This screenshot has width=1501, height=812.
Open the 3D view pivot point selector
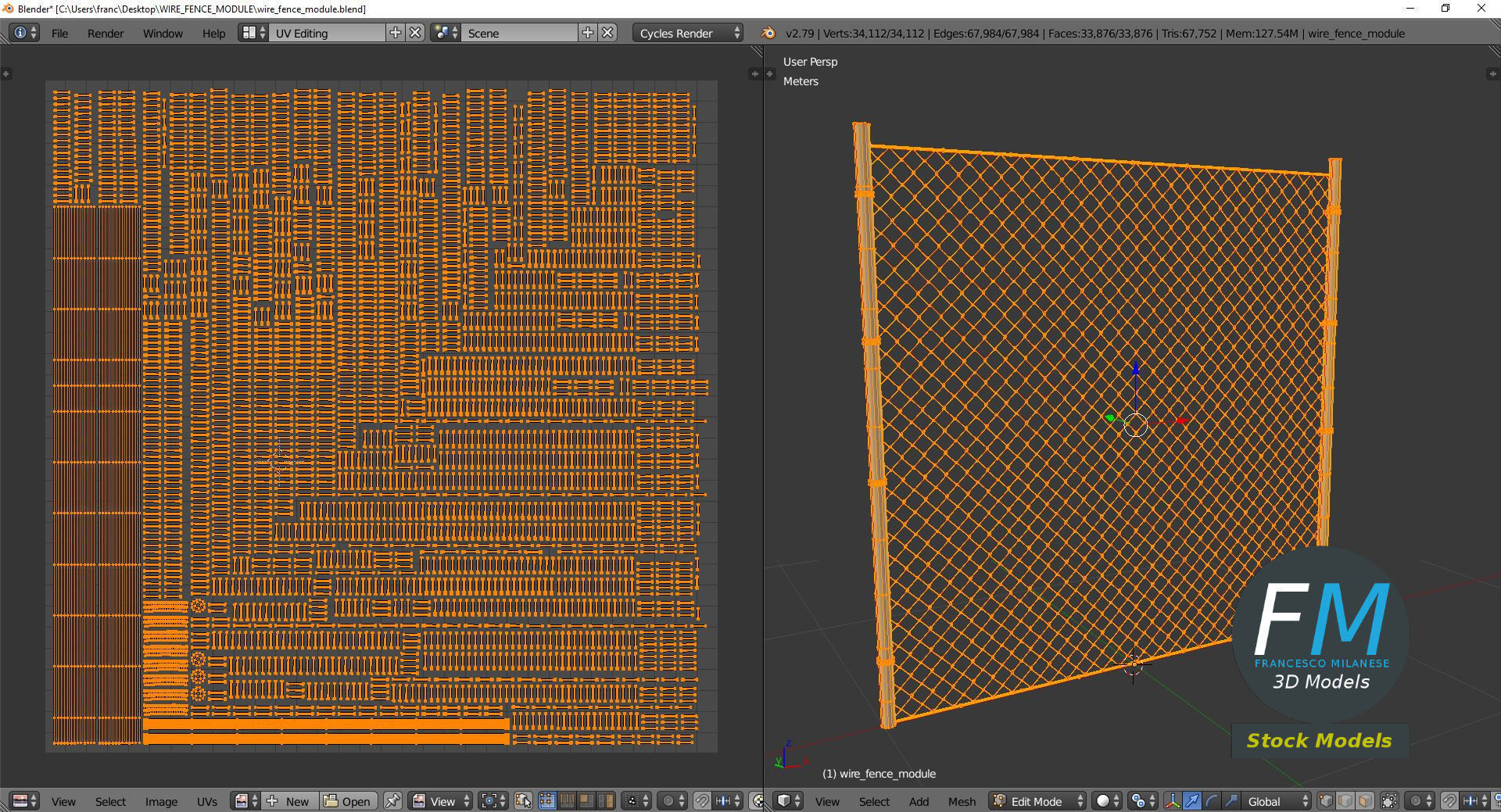click(x=1143, y=801)
